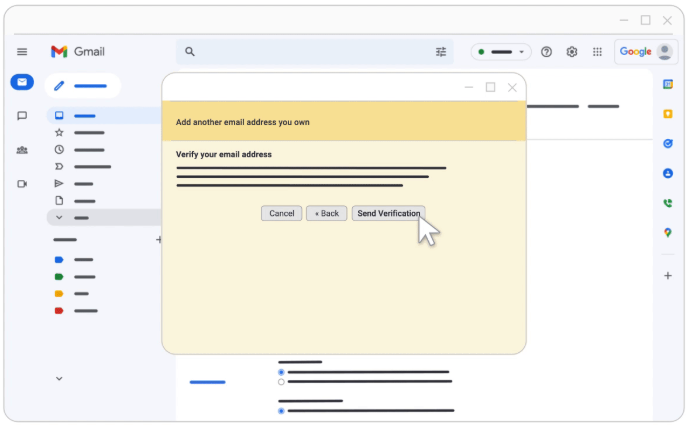Open Chat from the left rail

22,116
